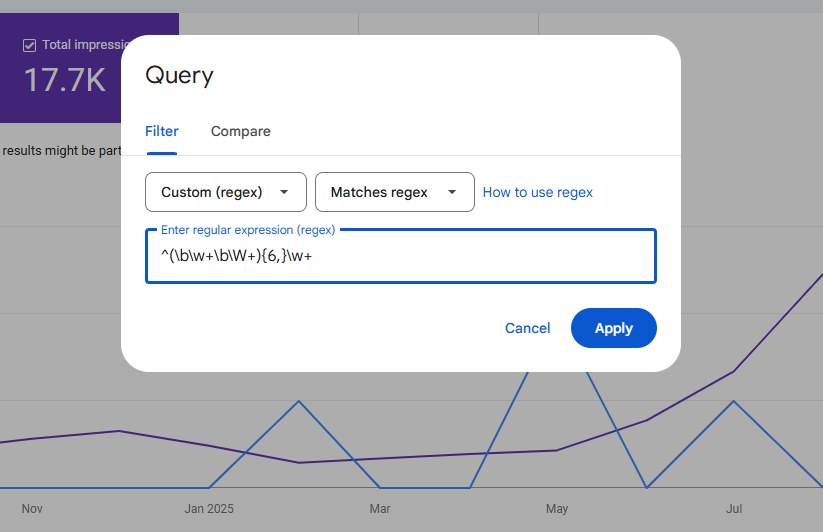Apply the regex query filter
The height and width of the screenshot is (532, 823).
613,328
